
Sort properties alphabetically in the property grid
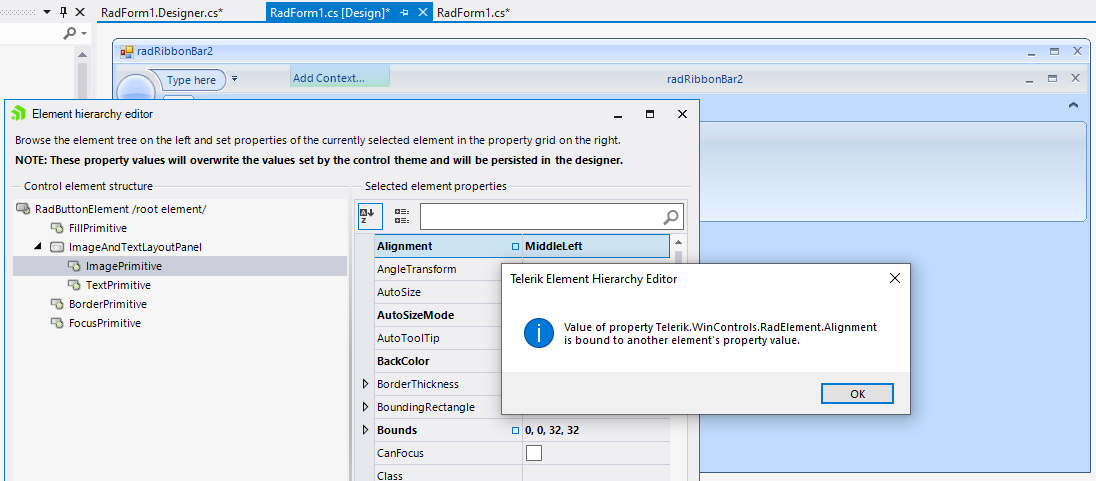coord(368,216)
